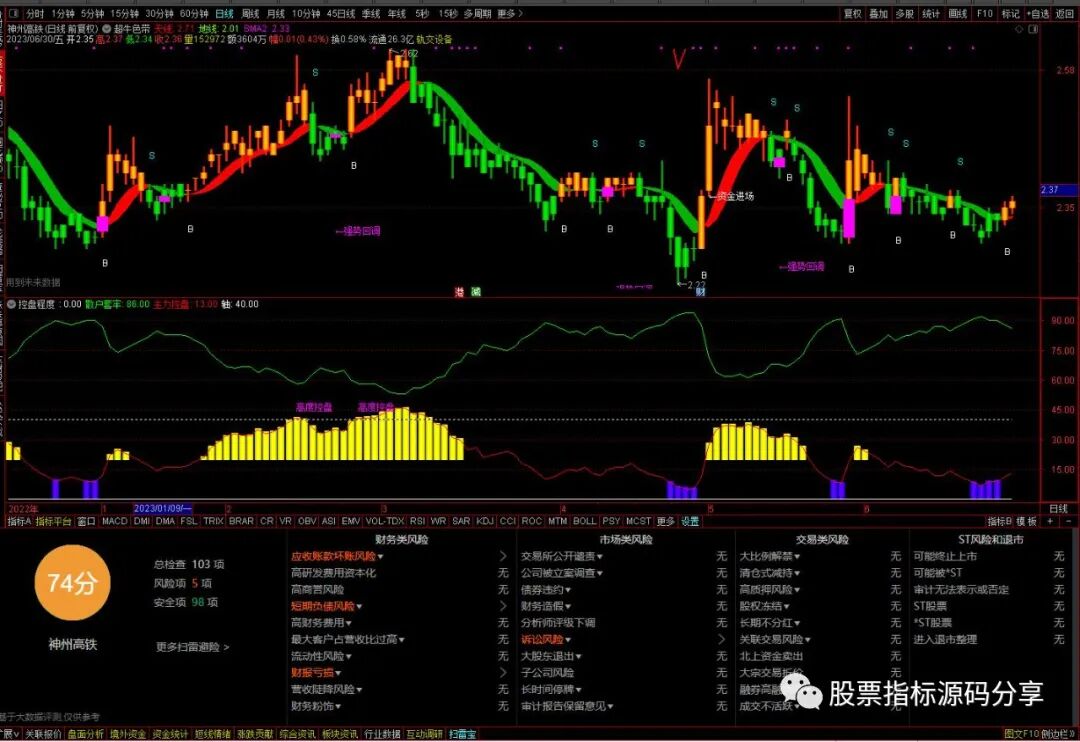Open the indicator dropdown circle beside 超牛色带

point(107,29)
